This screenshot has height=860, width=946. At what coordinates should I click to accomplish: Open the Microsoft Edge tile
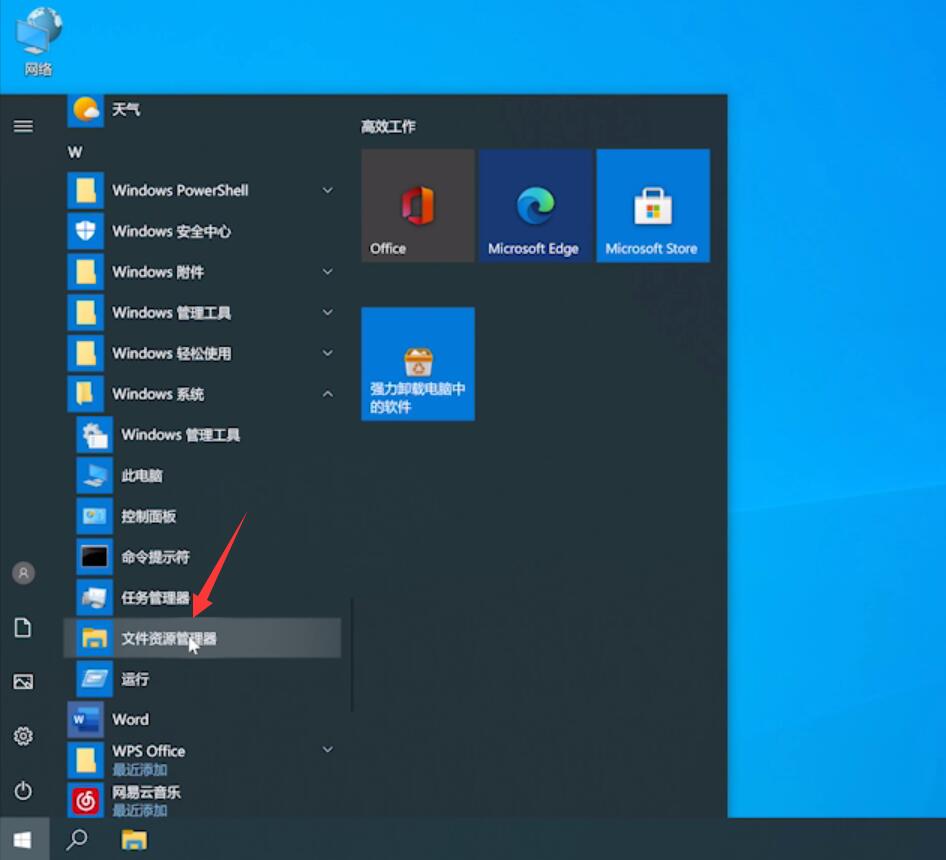(536, 206)
